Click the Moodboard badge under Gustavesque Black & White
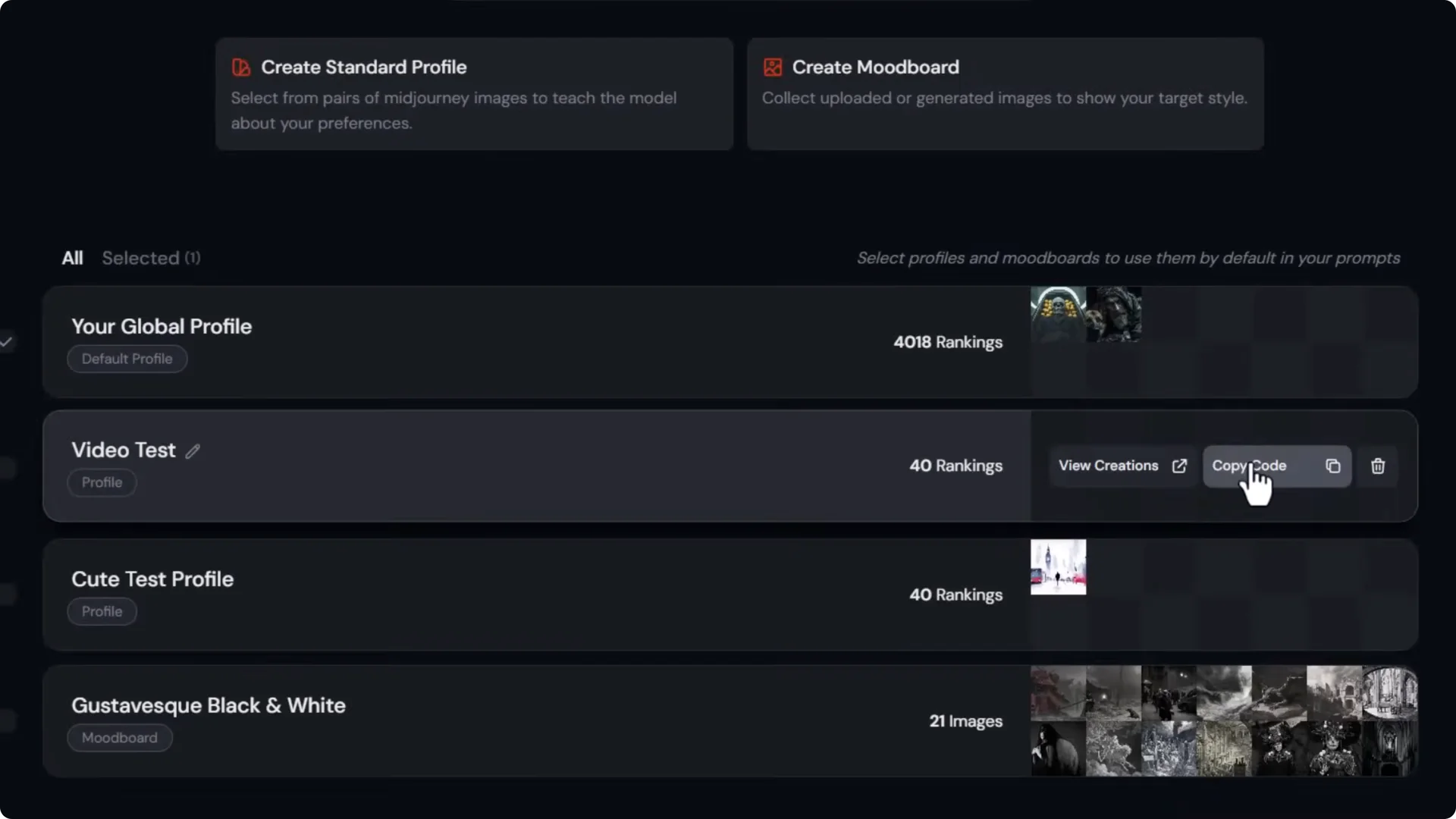The image size is (1456, 819). pyautogui.click(x=119, y=737)
